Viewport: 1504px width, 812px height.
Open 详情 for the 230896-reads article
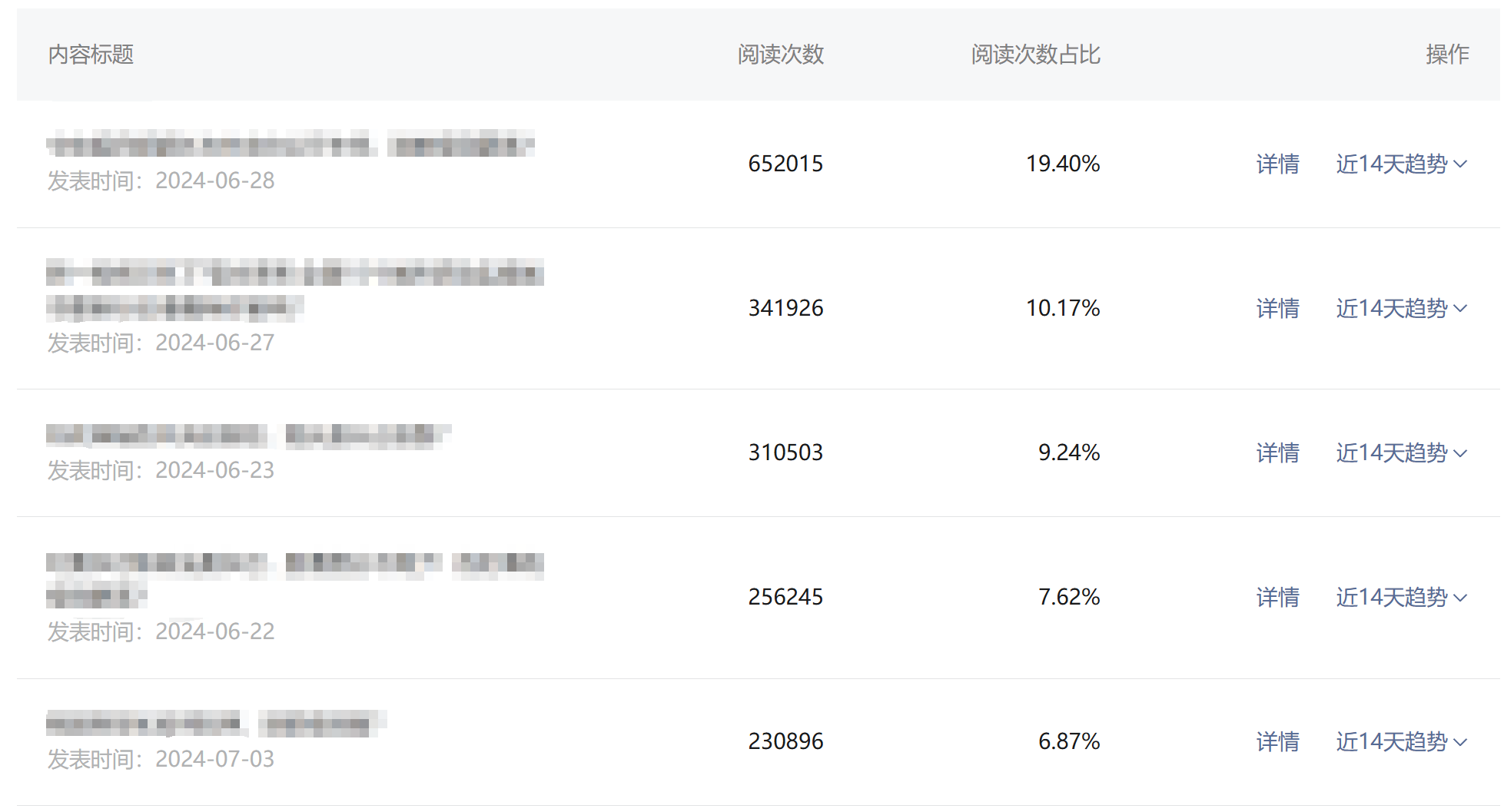1277,741
